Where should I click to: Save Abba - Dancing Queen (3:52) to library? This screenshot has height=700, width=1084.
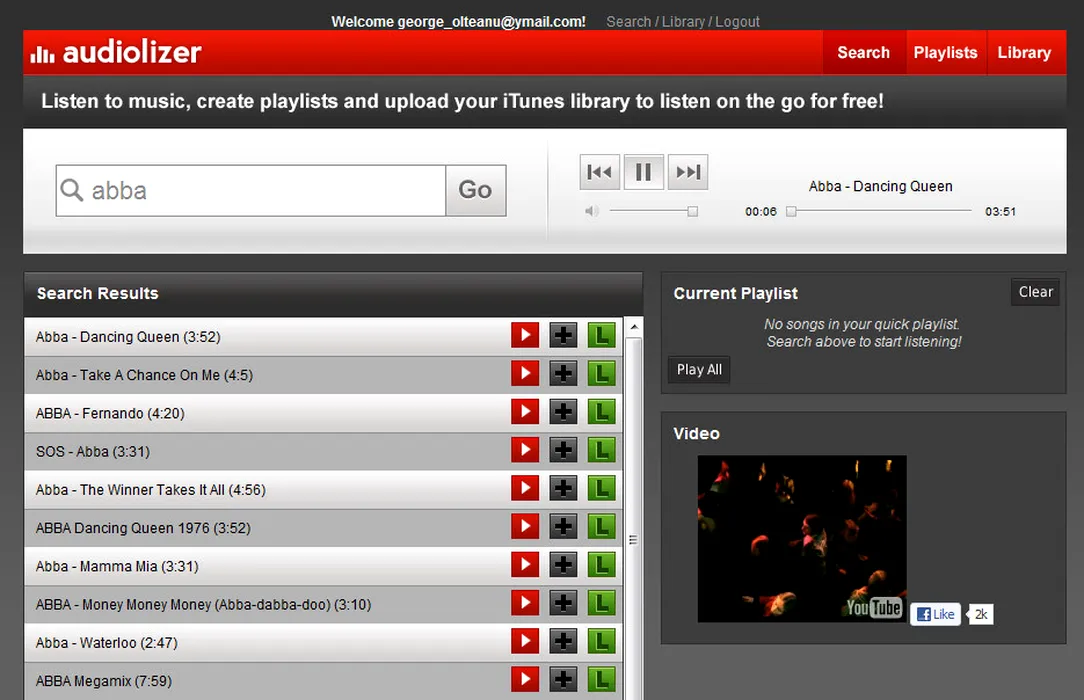click(x=601, y=335)
